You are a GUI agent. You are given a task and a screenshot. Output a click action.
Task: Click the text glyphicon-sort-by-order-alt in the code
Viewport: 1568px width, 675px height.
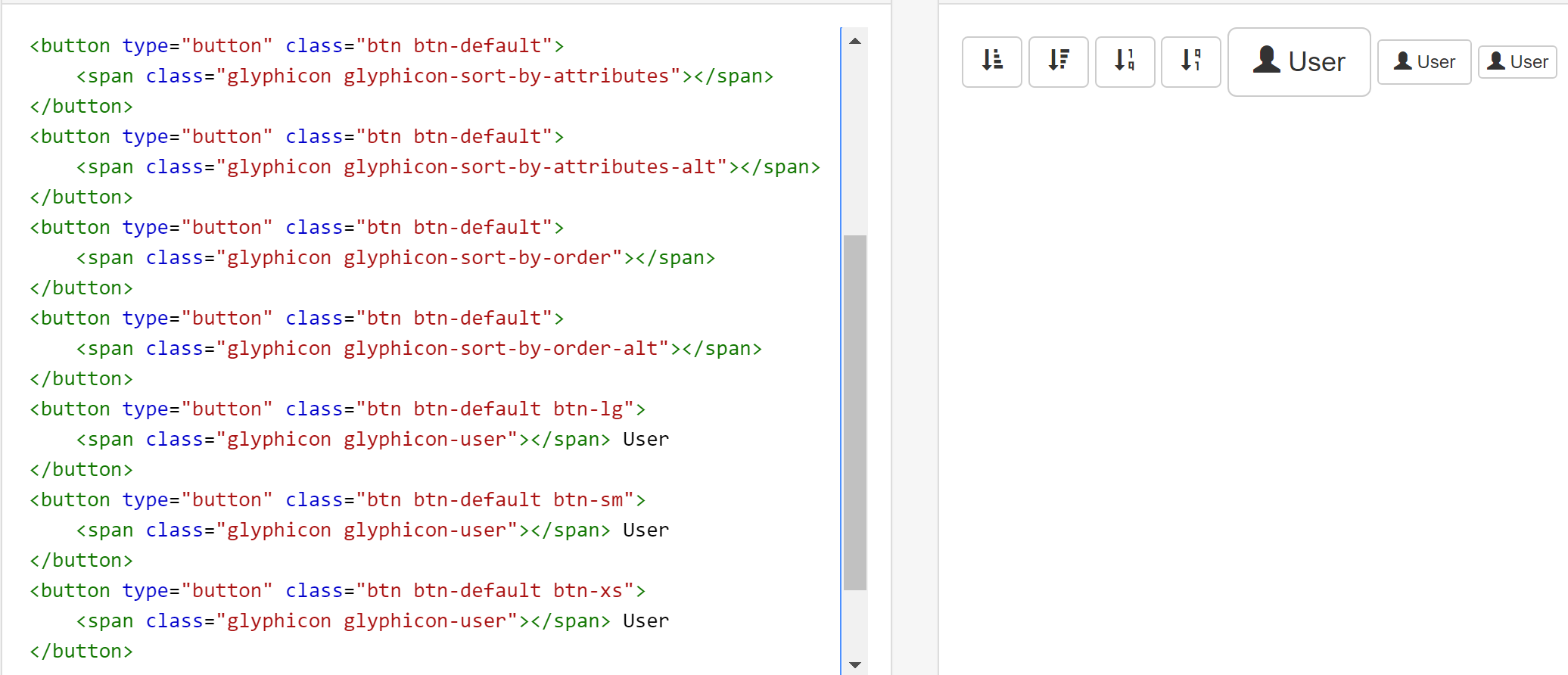pos(501,348)
